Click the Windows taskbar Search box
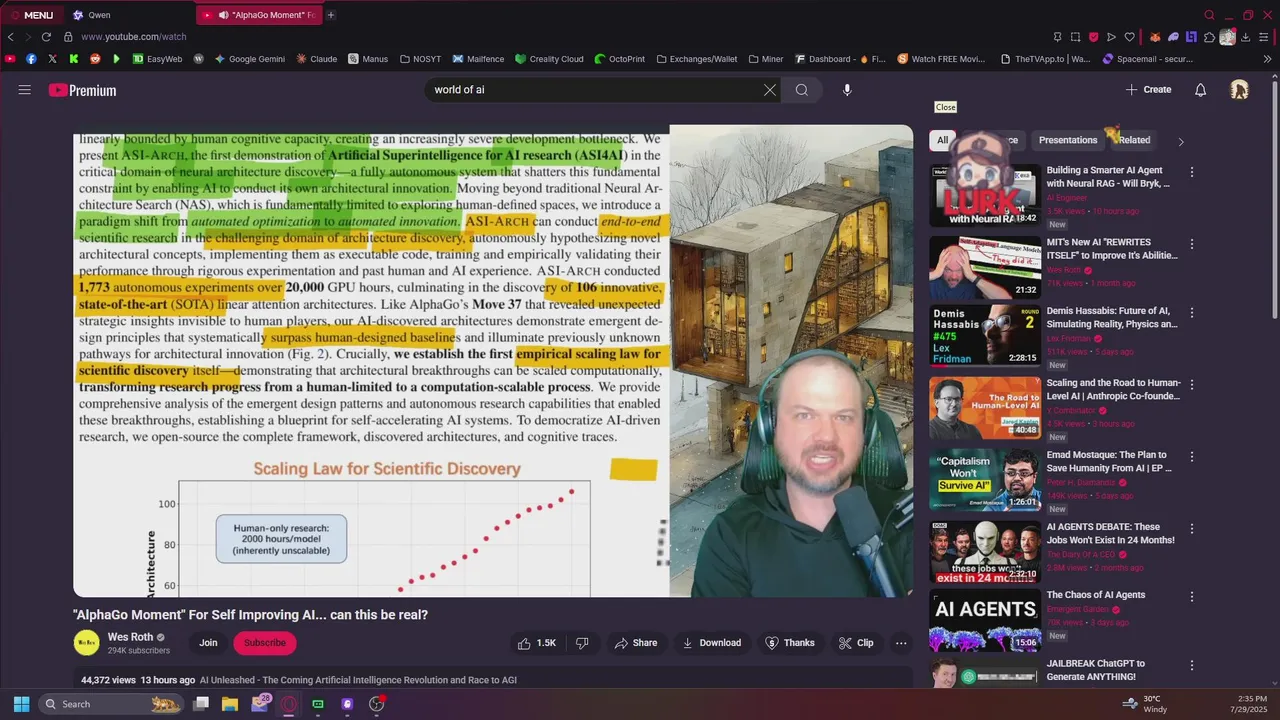1280x720 pixels. 110,704
